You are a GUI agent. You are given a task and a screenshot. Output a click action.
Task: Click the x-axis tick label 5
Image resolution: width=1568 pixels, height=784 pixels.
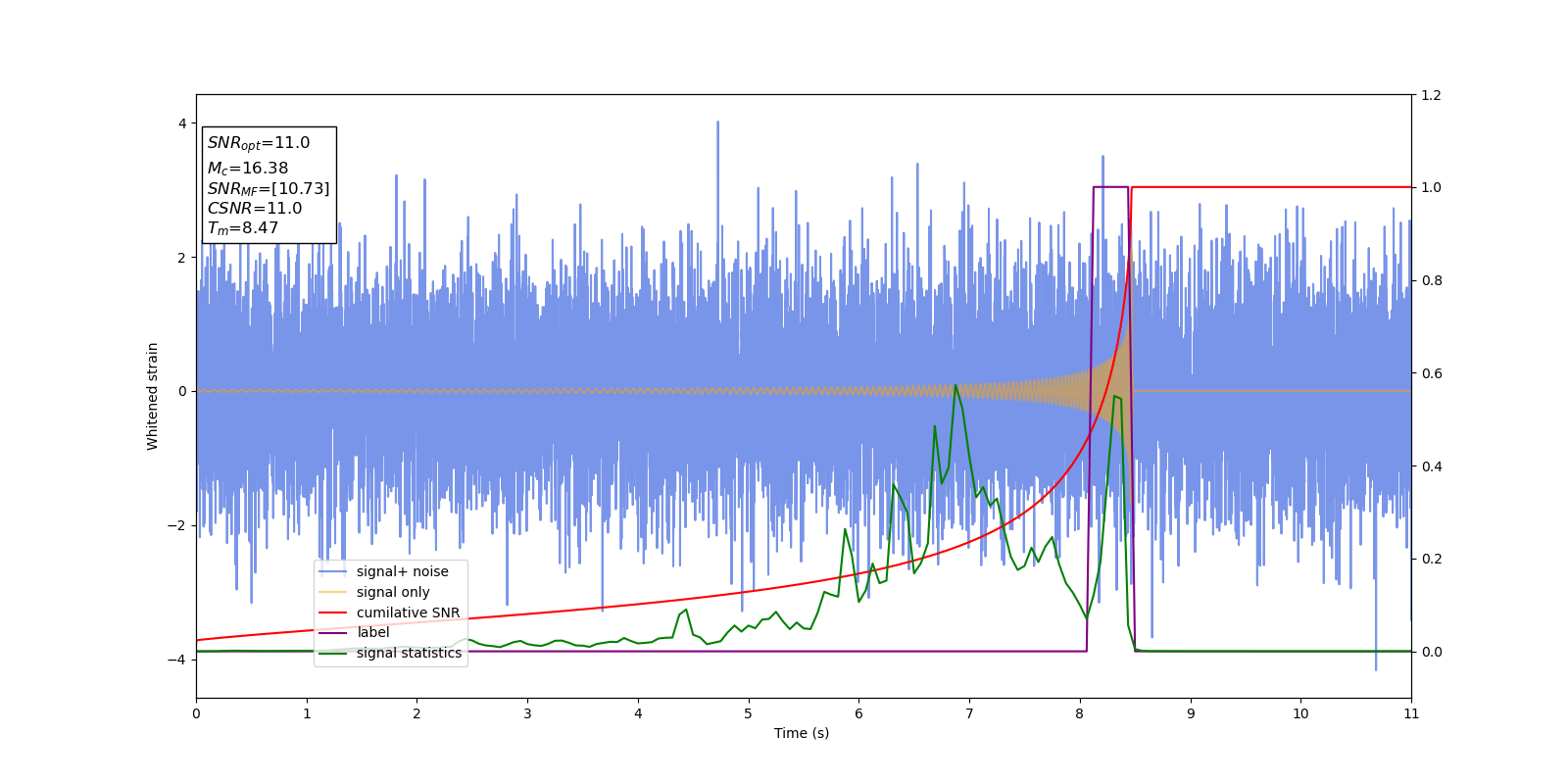pyautogui.click(x=749, y=713)
